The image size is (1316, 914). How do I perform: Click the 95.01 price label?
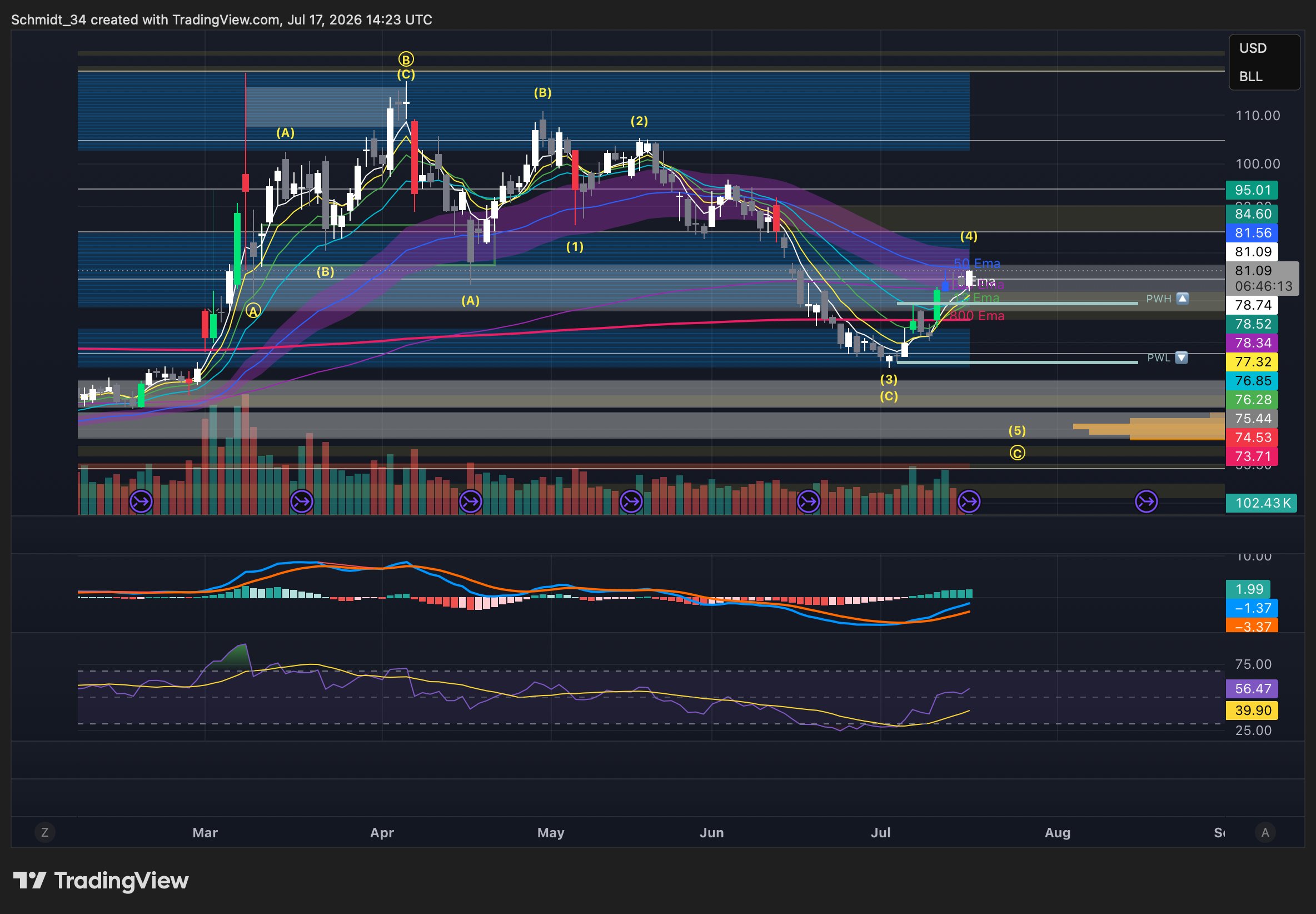click(x=1252, y=190)
